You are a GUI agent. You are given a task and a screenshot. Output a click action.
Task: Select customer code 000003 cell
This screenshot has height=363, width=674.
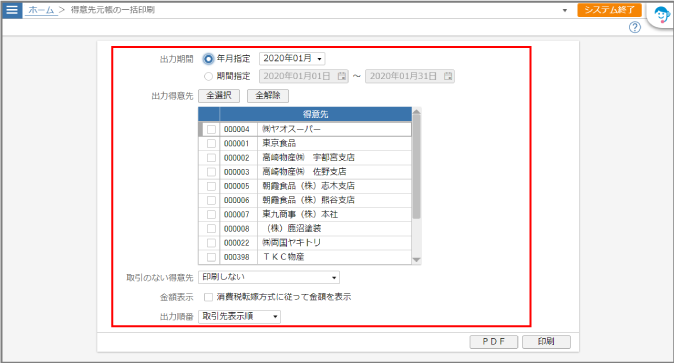238,172
